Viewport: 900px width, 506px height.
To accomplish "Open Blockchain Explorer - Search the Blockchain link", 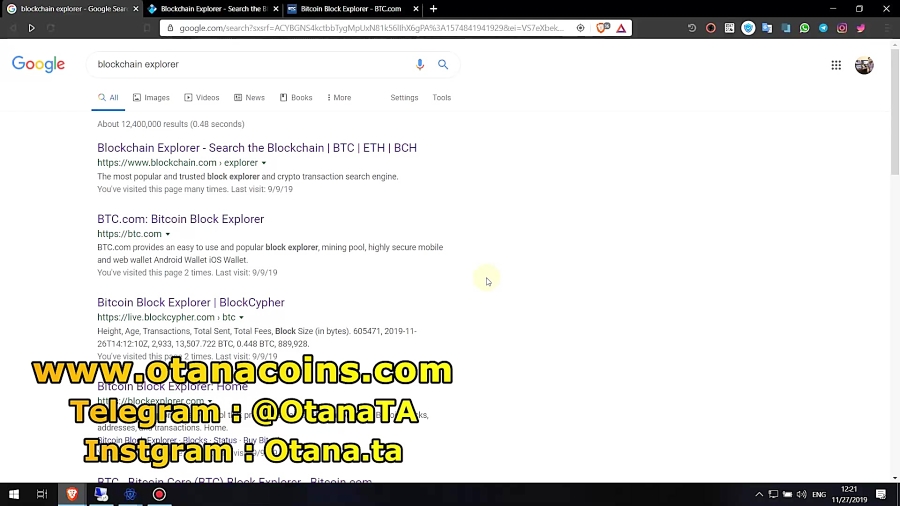I will (257, 148).
